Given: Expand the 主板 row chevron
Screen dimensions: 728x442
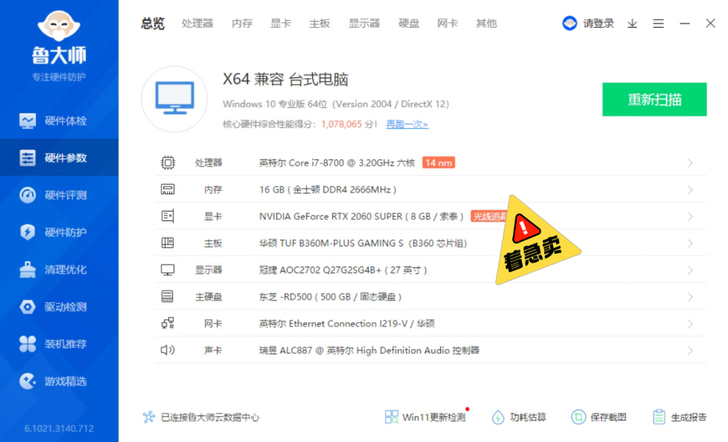Looking at the screenshot, I should click(x=690, y=243).
